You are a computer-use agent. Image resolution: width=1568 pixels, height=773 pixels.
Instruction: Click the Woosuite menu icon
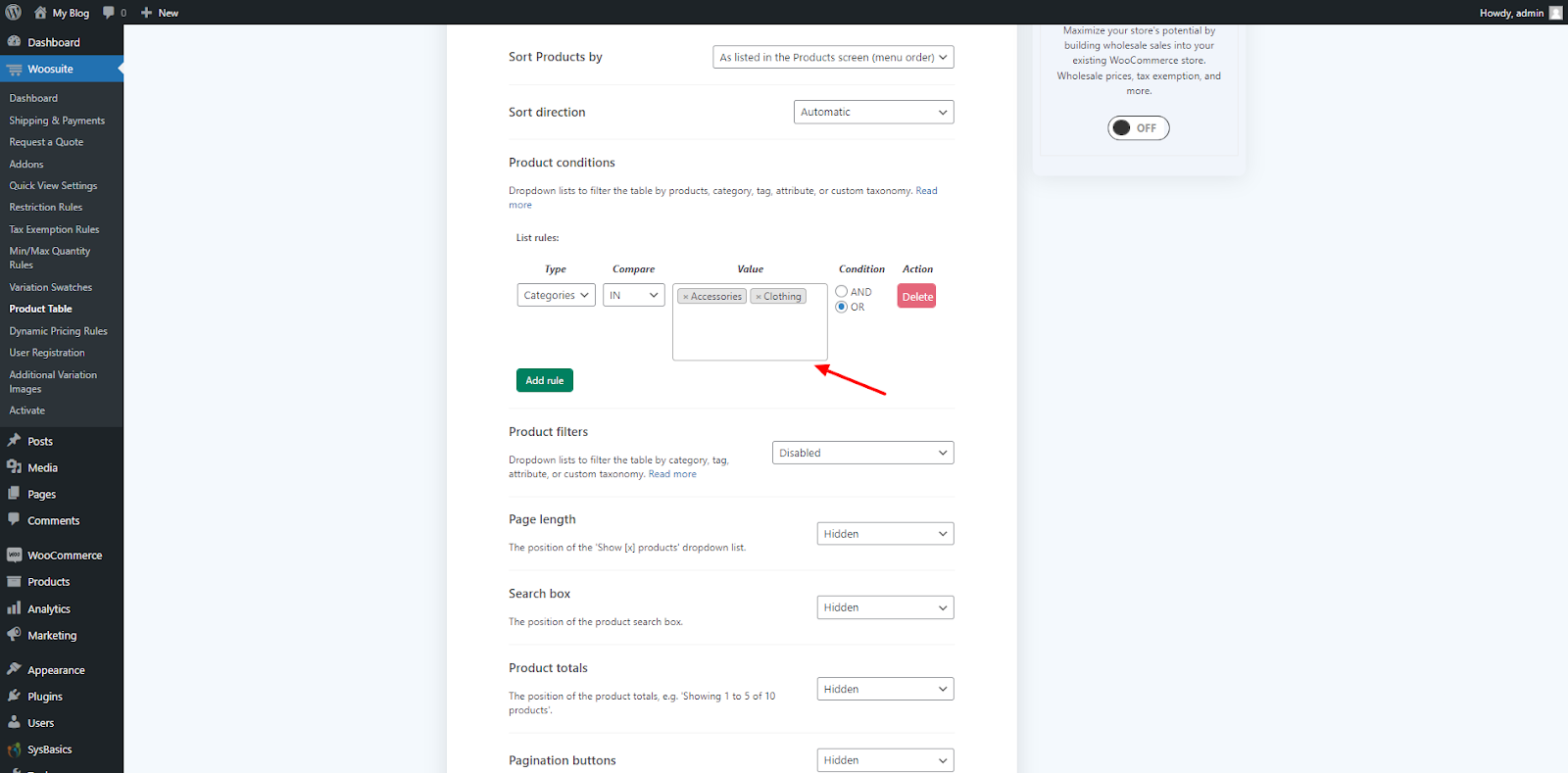[14, 70]
